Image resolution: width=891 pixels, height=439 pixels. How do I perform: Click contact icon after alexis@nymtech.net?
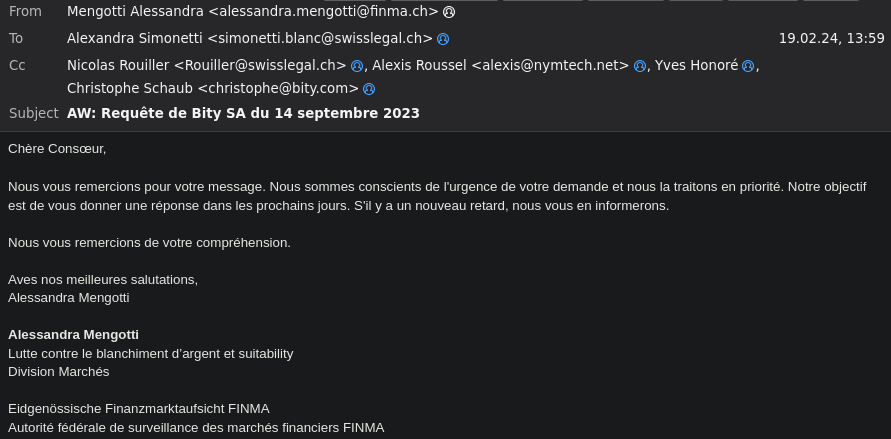(x=639, y=66)
